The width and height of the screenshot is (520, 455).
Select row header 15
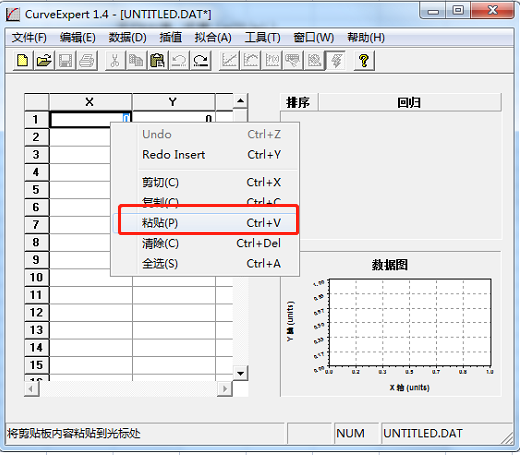point(36,365)
